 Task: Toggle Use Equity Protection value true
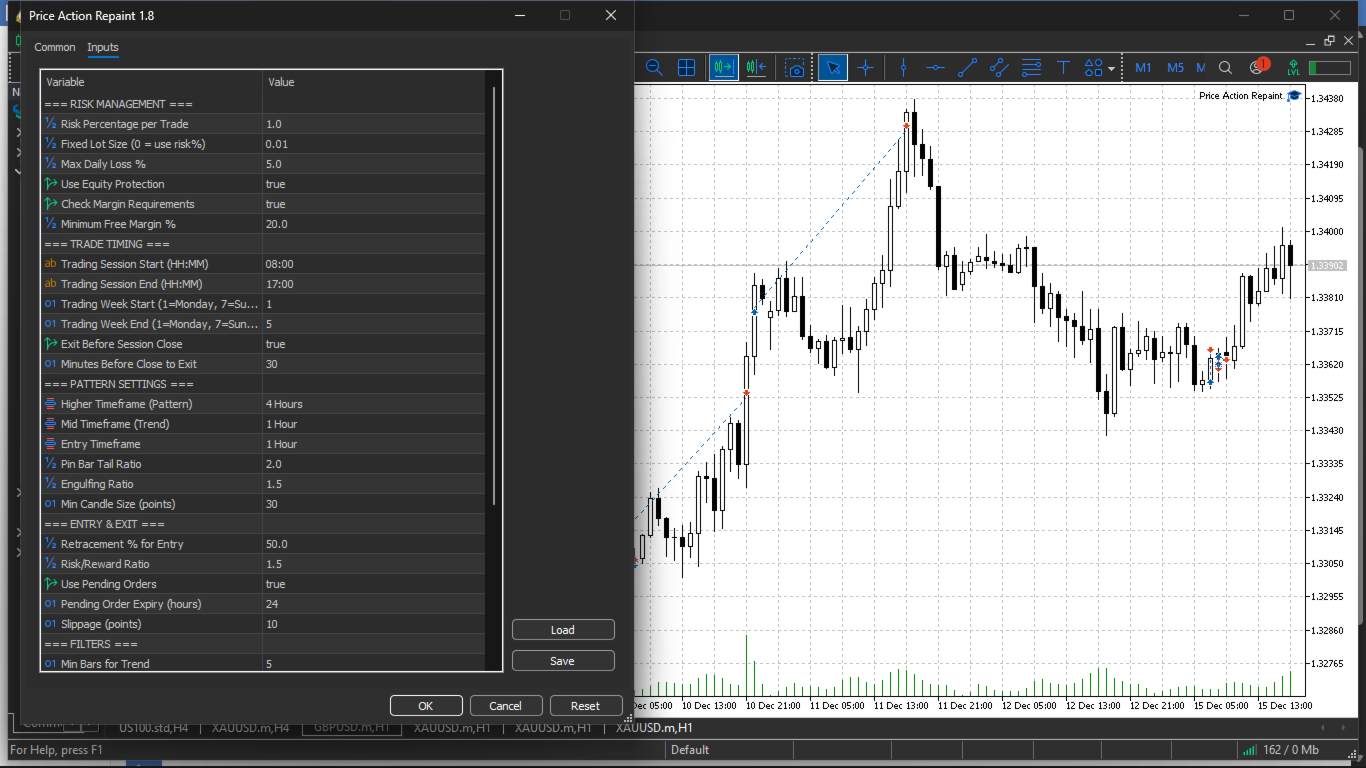click(x=374, y=184)
